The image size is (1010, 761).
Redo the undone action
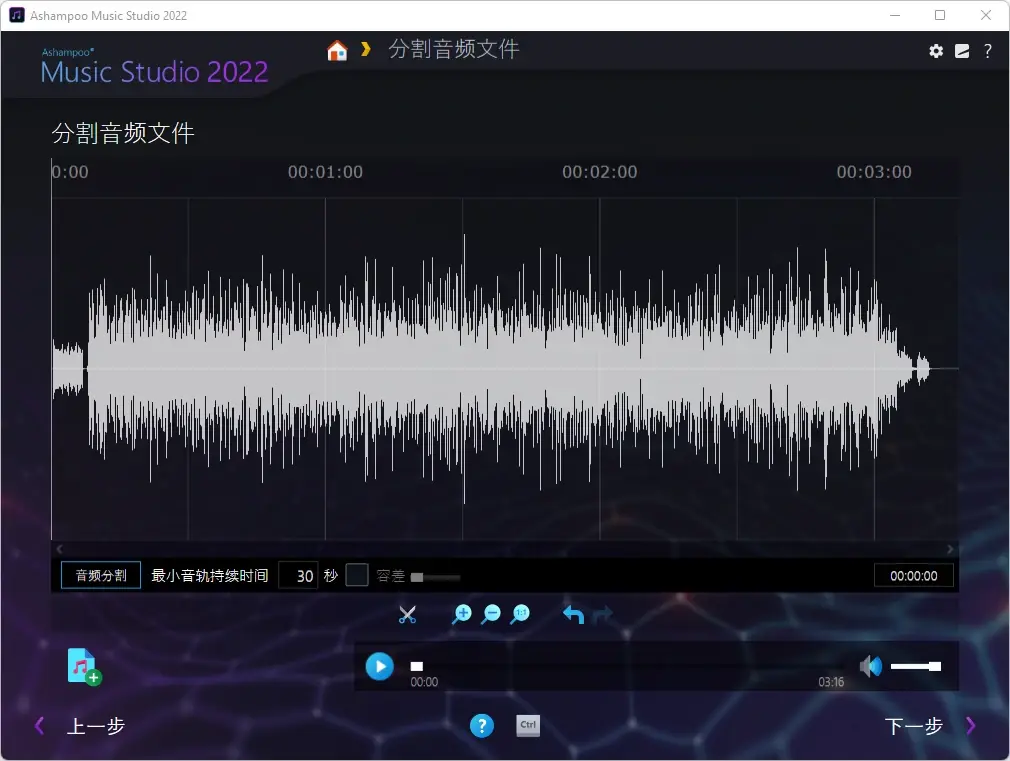pos(602,615)
